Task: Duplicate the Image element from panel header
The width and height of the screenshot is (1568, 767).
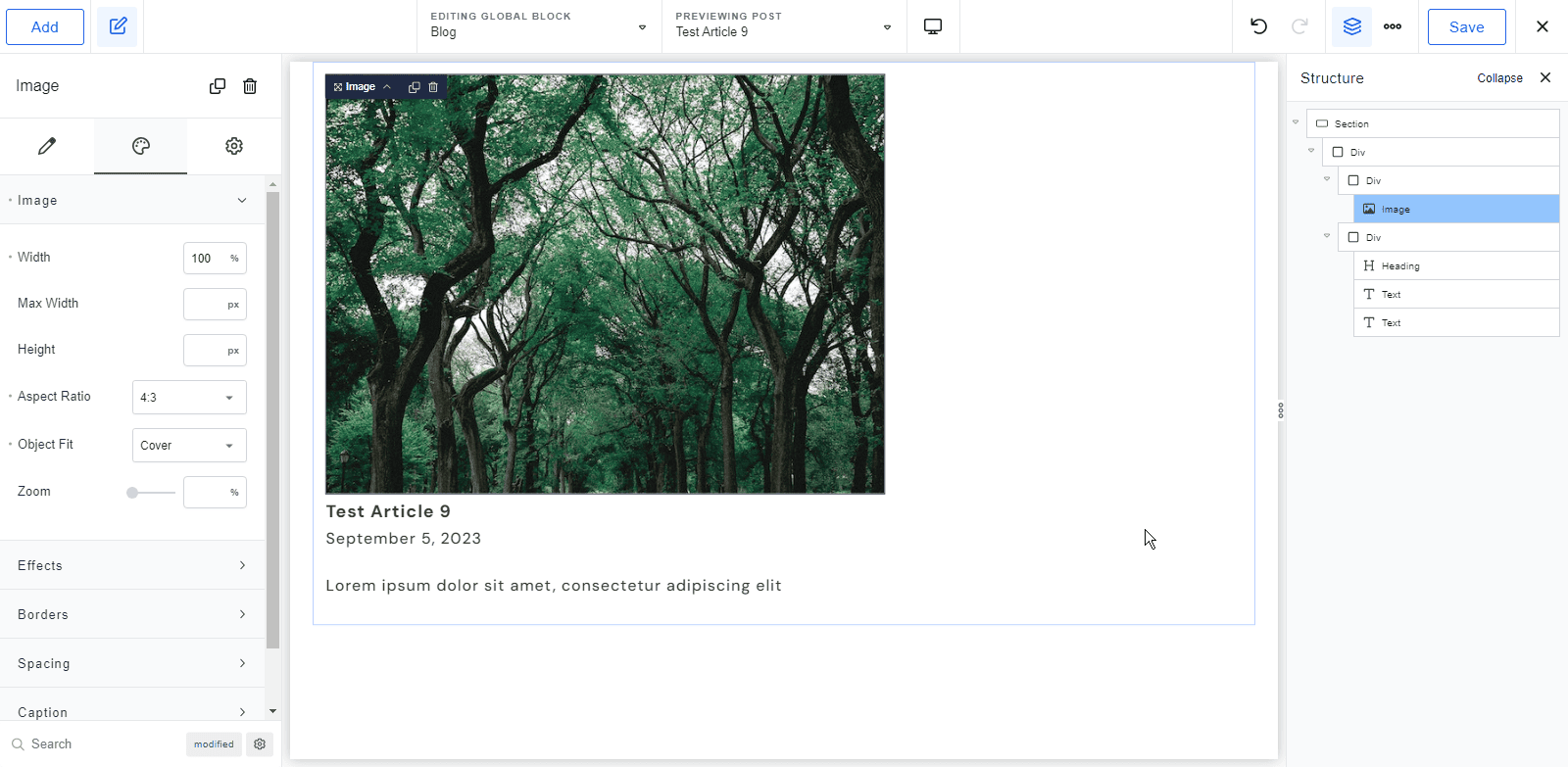Action: (x=218, y=86)
